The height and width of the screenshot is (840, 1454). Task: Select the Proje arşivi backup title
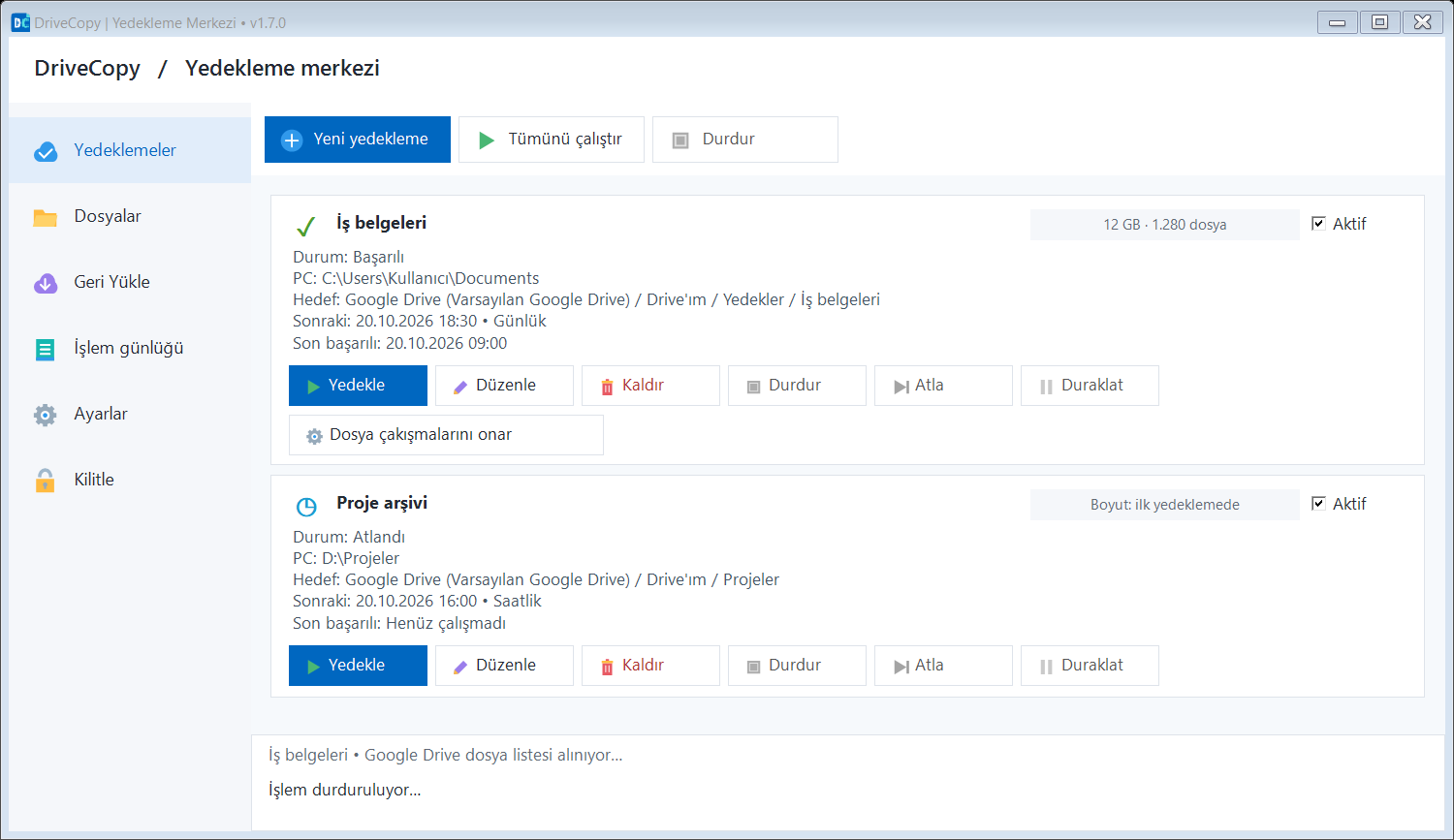[x=381, y=503]
